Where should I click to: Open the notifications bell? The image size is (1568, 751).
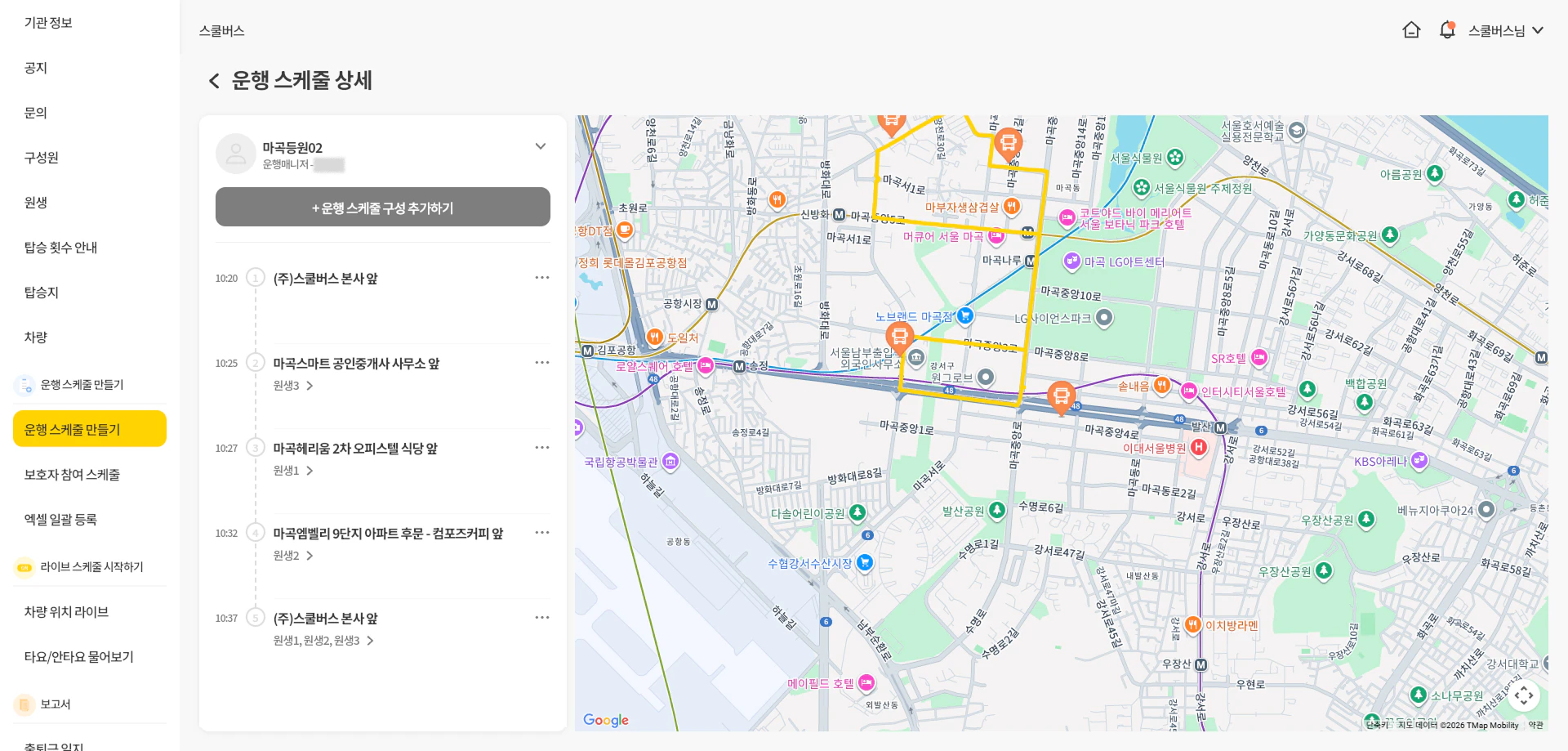[1447, 30]
